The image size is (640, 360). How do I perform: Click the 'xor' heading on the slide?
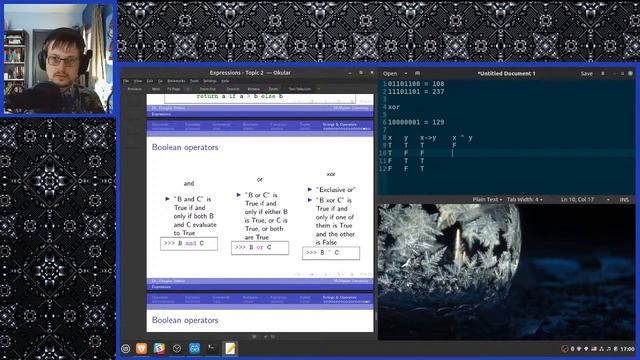click(331, 174)
